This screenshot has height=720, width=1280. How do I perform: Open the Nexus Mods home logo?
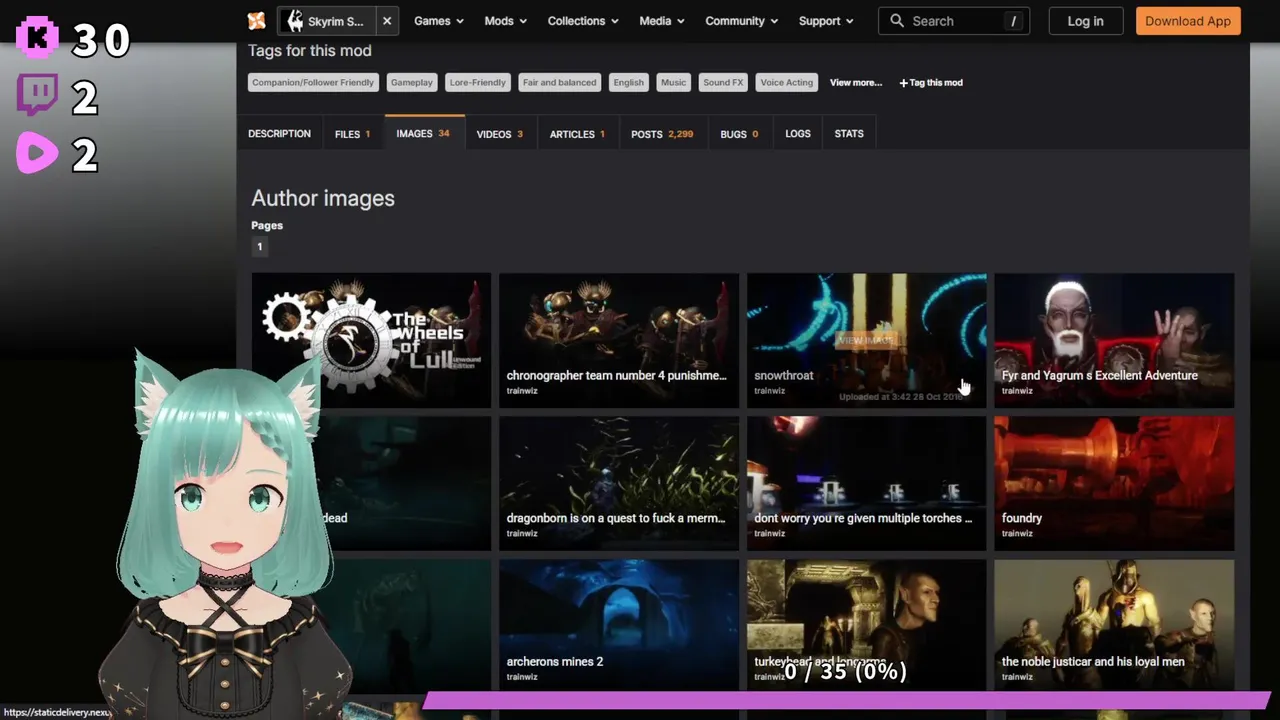point(257,21)
